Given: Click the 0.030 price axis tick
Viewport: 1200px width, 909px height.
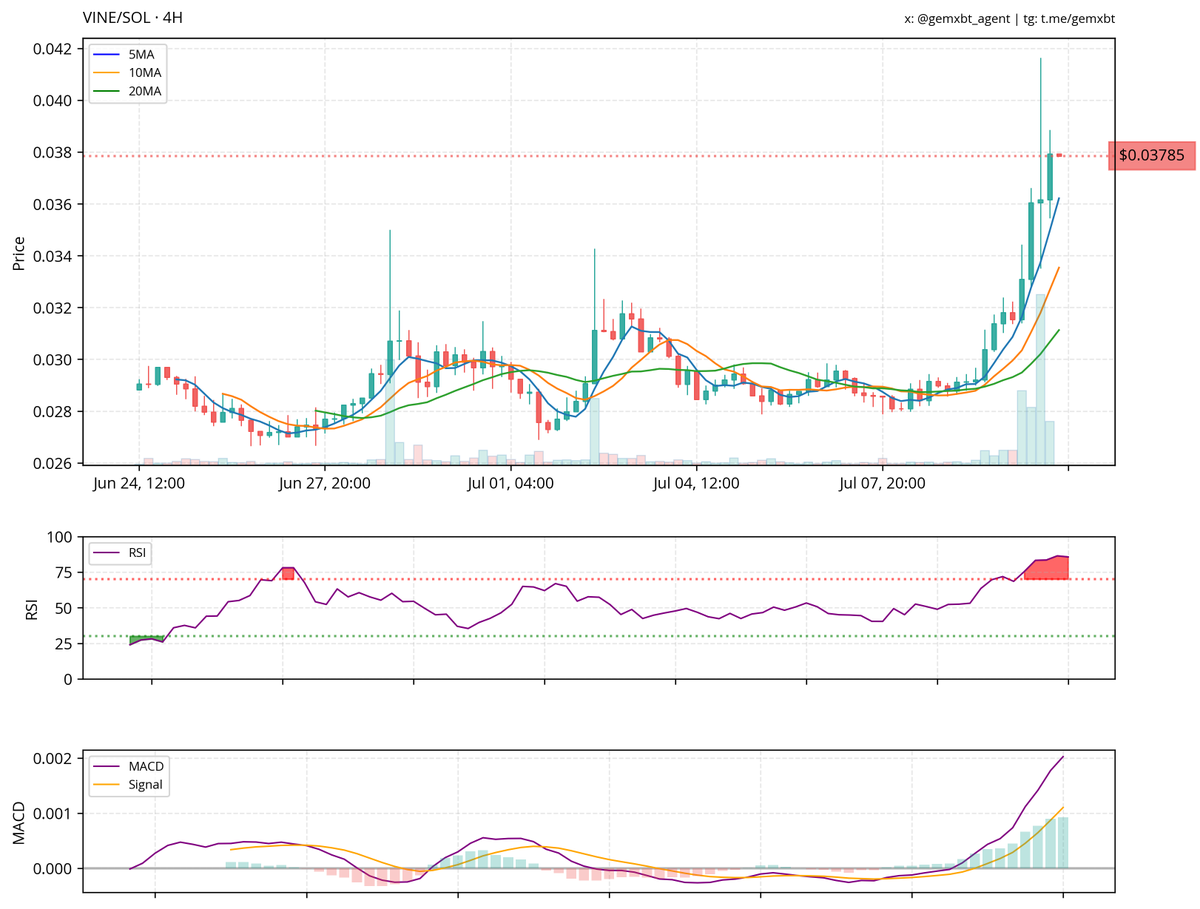Looking at the screenshot, I should (52, 360).
